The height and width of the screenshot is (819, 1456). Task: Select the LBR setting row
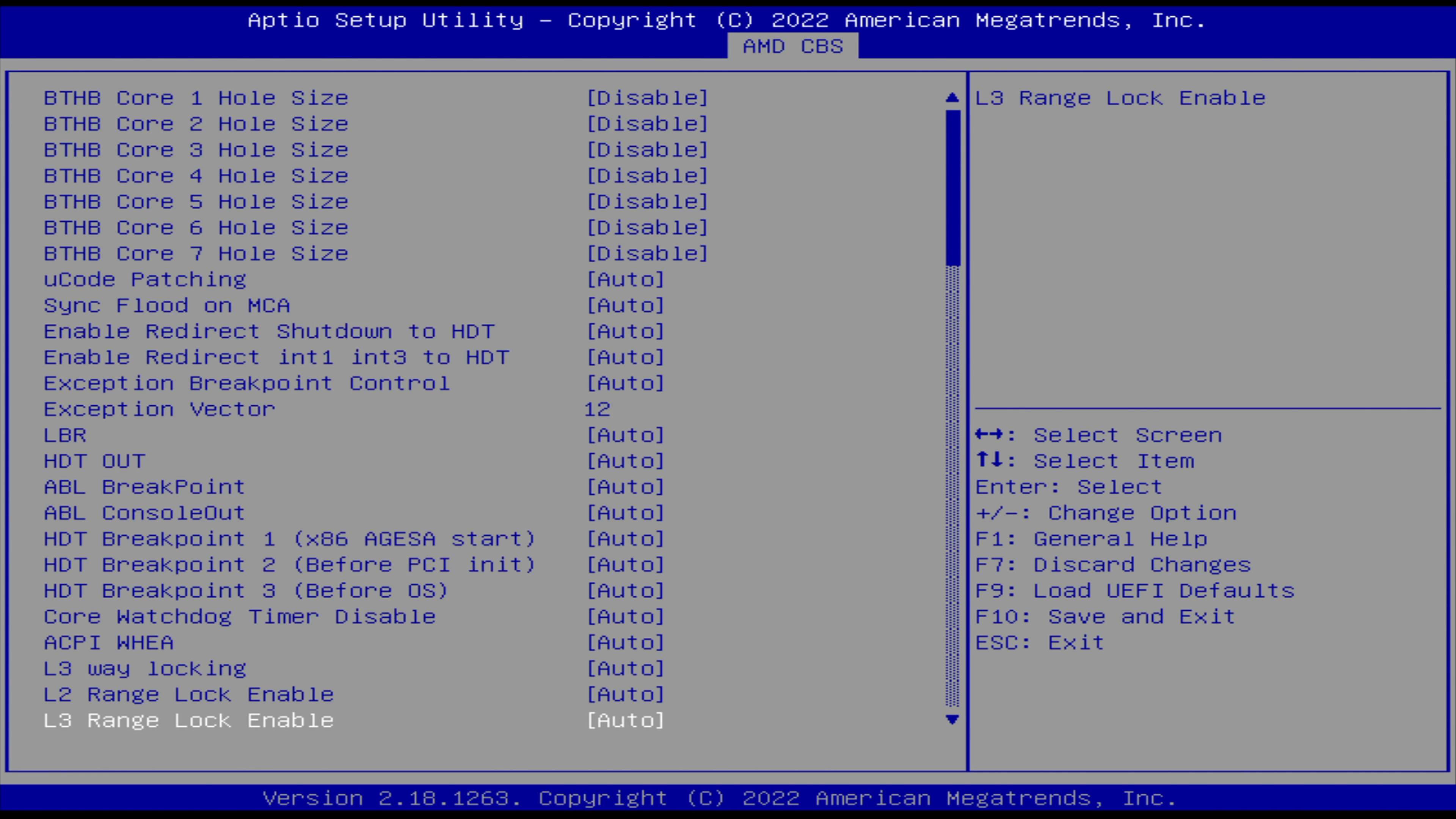tap(354, 436)
